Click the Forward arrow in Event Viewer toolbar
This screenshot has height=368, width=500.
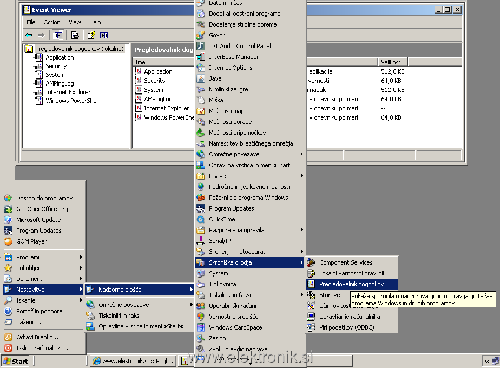(x=41, y=35)
